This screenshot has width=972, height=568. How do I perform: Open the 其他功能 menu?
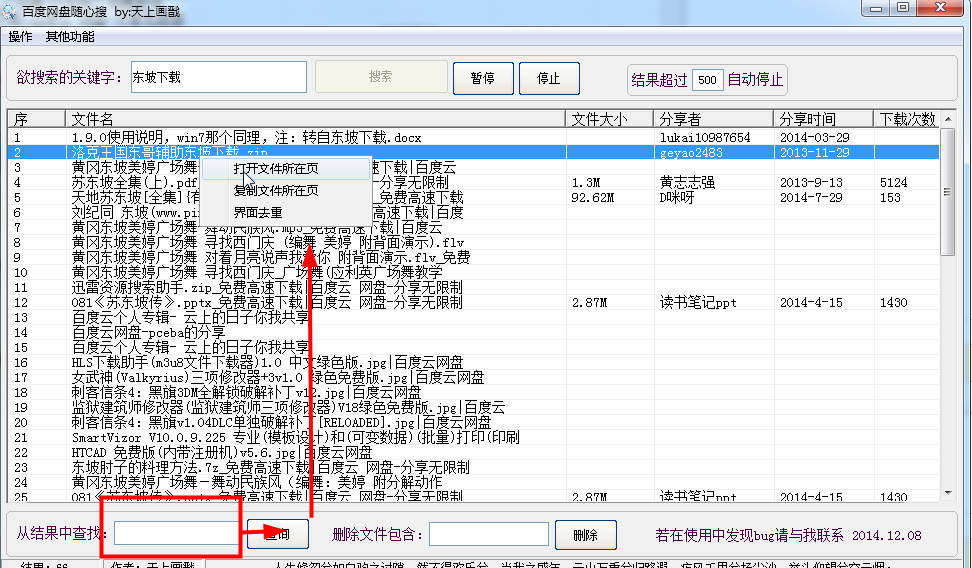click(70, 37)
